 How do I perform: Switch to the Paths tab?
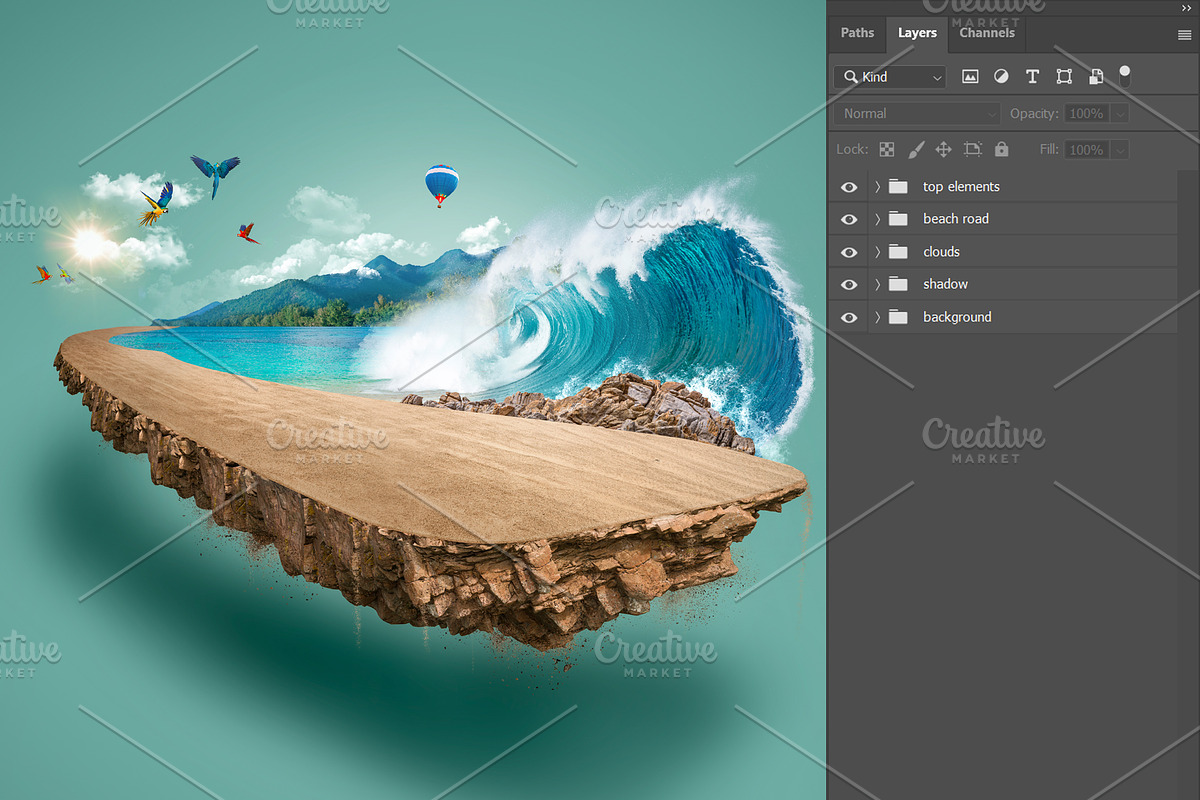pyautogui.click(x=857, y=33)
